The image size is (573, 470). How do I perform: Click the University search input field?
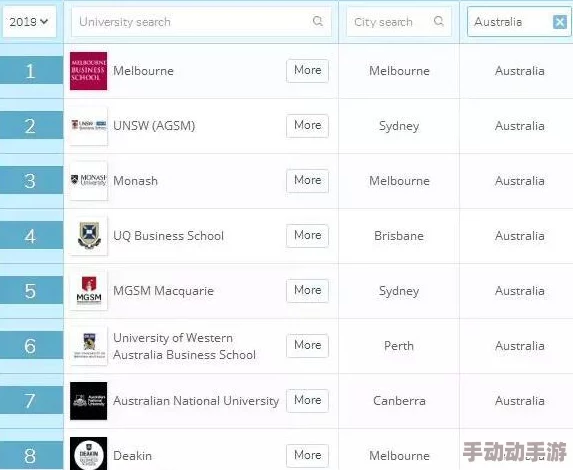201,22
